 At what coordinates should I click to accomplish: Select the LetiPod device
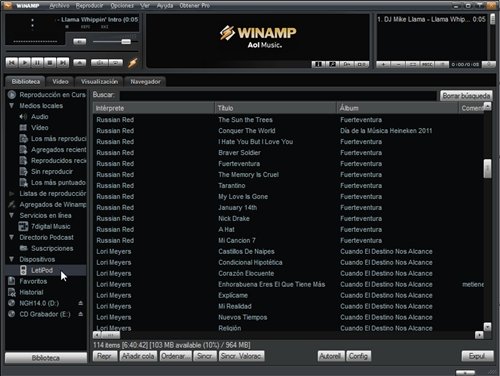coord(46,270)
